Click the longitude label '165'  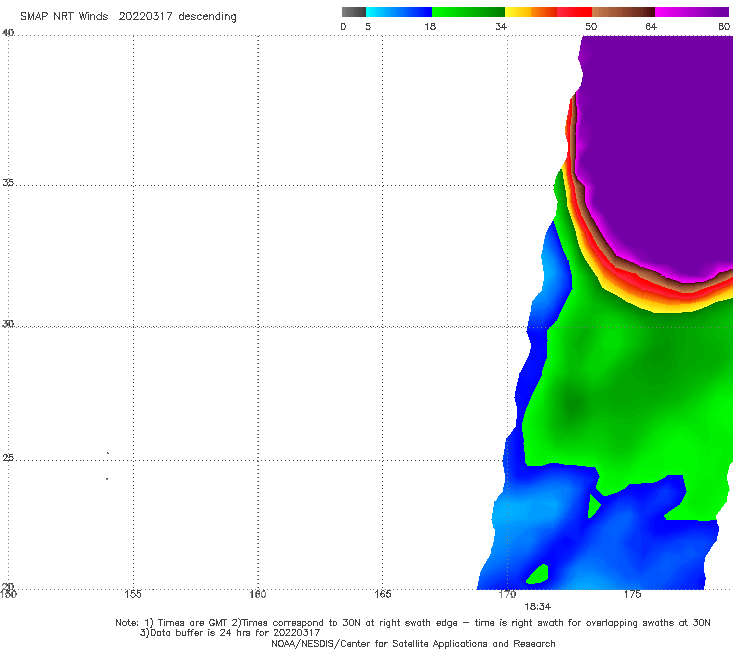(382, 594)
